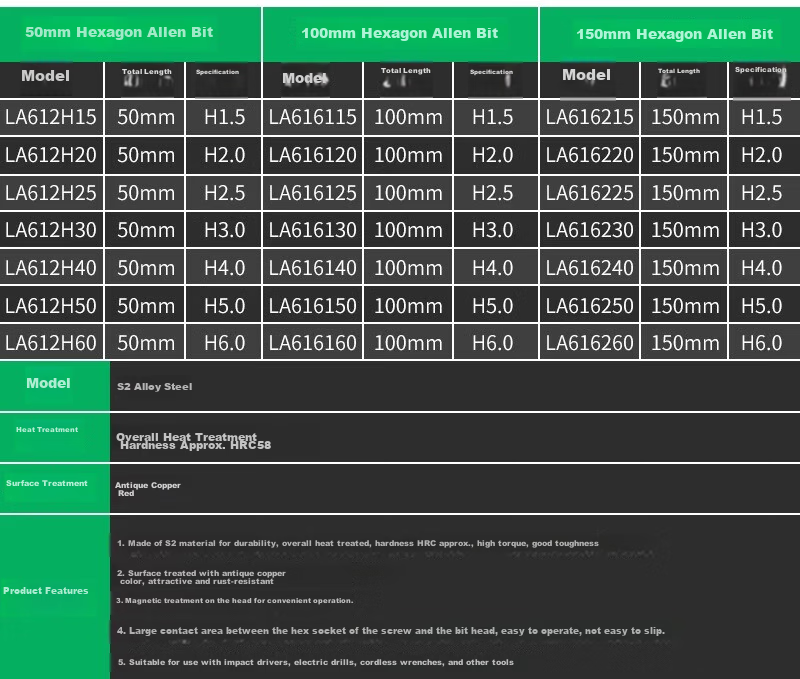Click the S2 Alloy Steel text

pos(155,387)
